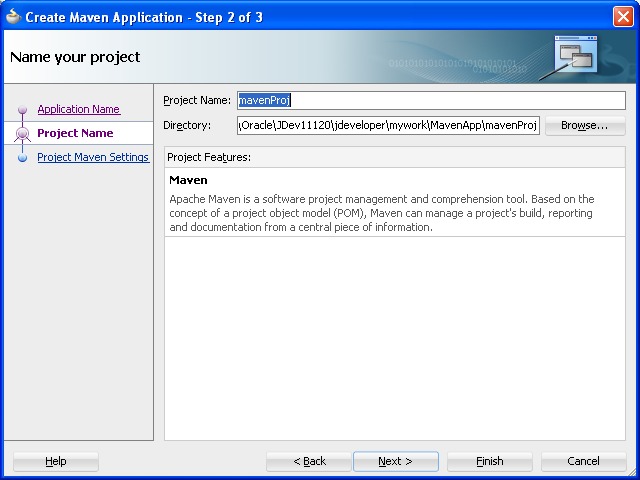
Task: Focus the Project Name input field
Action: coord(431,100)
